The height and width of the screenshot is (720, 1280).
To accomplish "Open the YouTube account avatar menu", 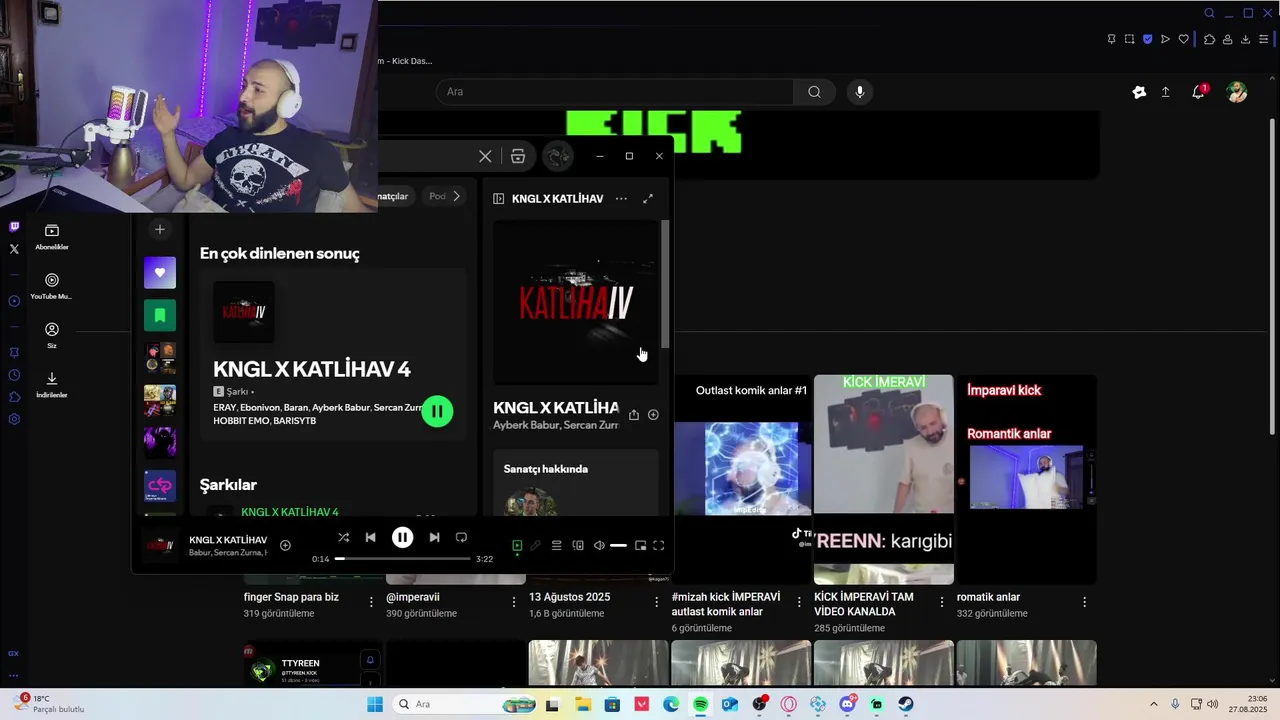I will pos(1237,92).
